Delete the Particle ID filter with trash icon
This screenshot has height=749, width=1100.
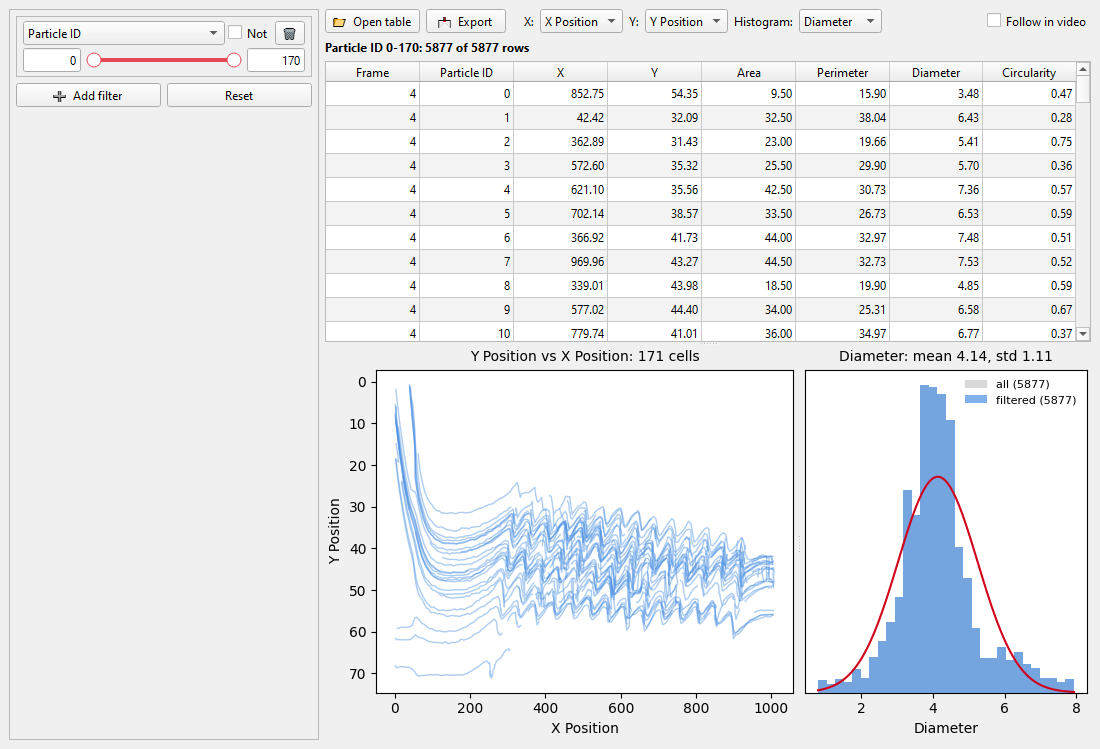pyautogui.click(x=290, y=33)
